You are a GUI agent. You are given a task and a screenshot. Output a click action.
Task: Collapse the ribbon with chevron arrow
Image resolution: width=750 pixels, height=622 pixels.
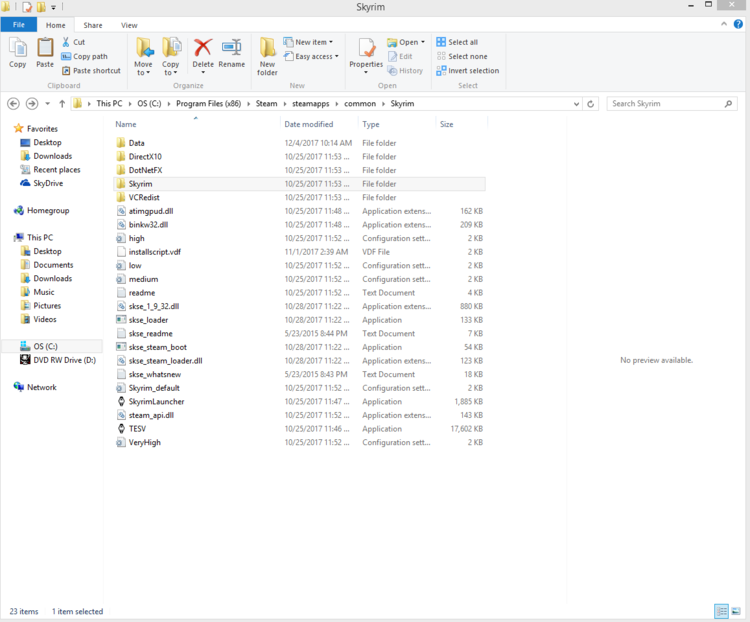[724, 24]
